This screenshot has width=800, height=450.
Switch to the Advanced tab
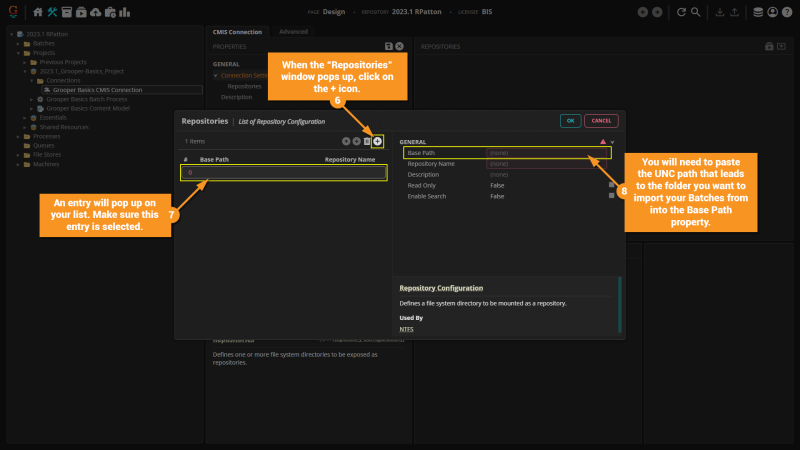[x=293, y=32]
